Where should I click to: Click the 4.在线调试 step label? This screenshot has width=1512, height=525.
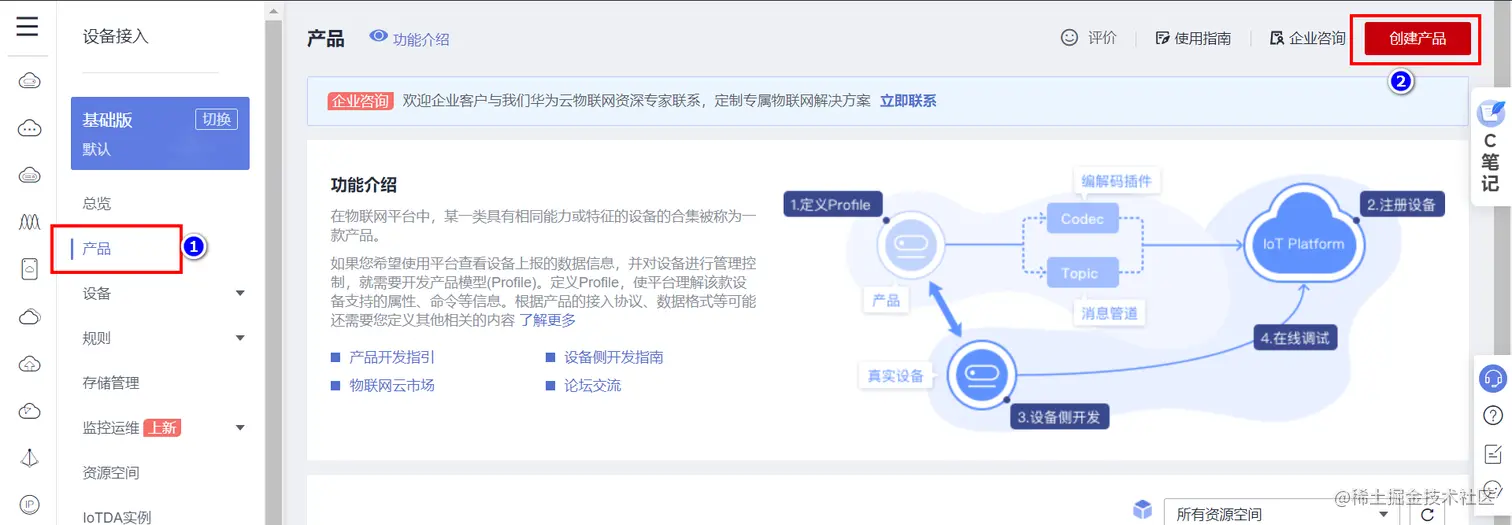point(1297,338)
